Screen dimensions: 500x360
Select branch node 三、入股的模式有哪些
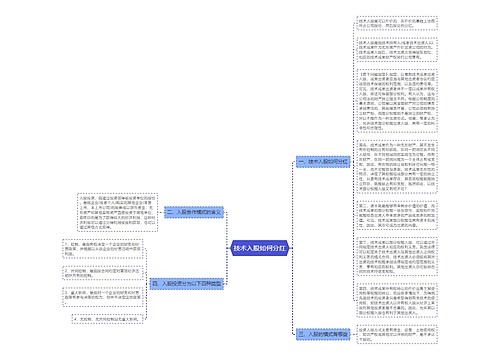coord(323,334)
